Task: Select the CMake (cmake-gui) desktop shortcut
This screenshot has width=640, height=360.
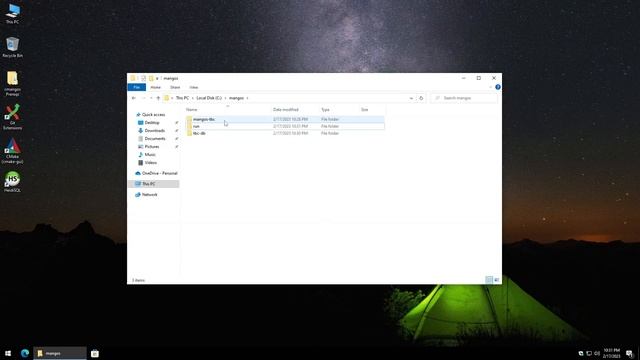Action: (x=12, y=151)
